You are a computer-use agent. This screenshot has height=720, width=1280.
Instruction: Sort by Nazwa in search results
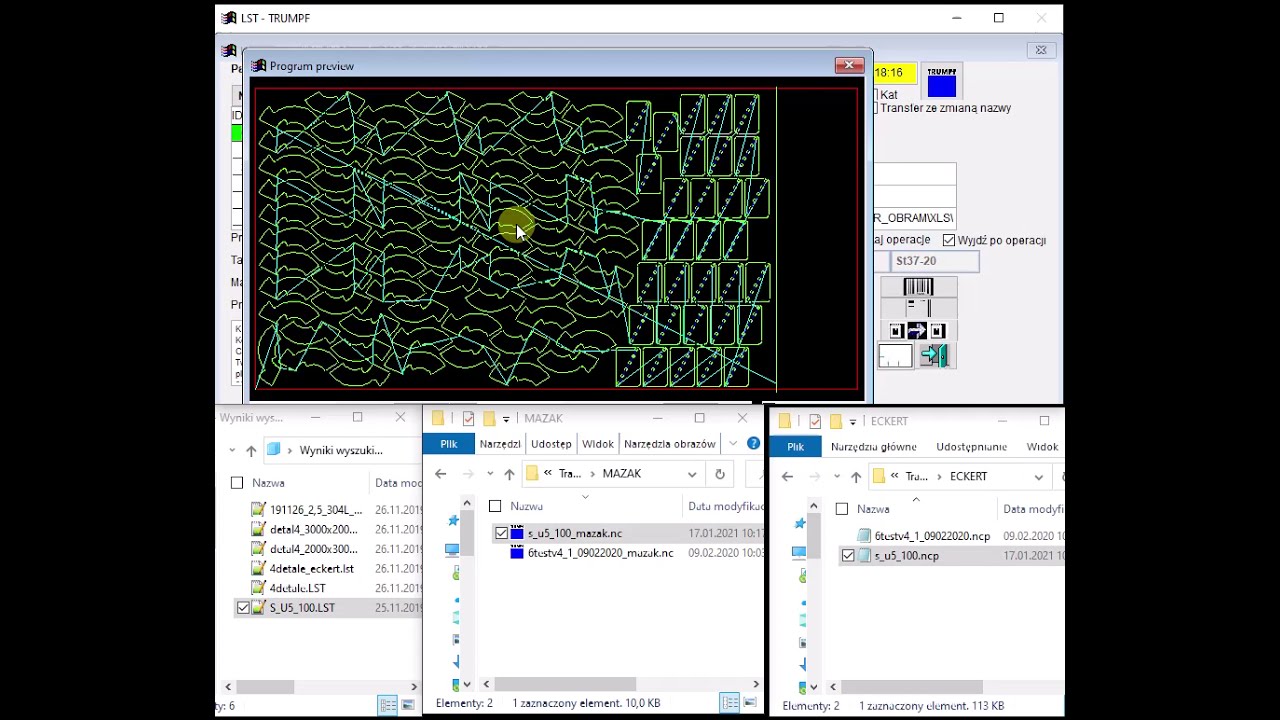268,483
